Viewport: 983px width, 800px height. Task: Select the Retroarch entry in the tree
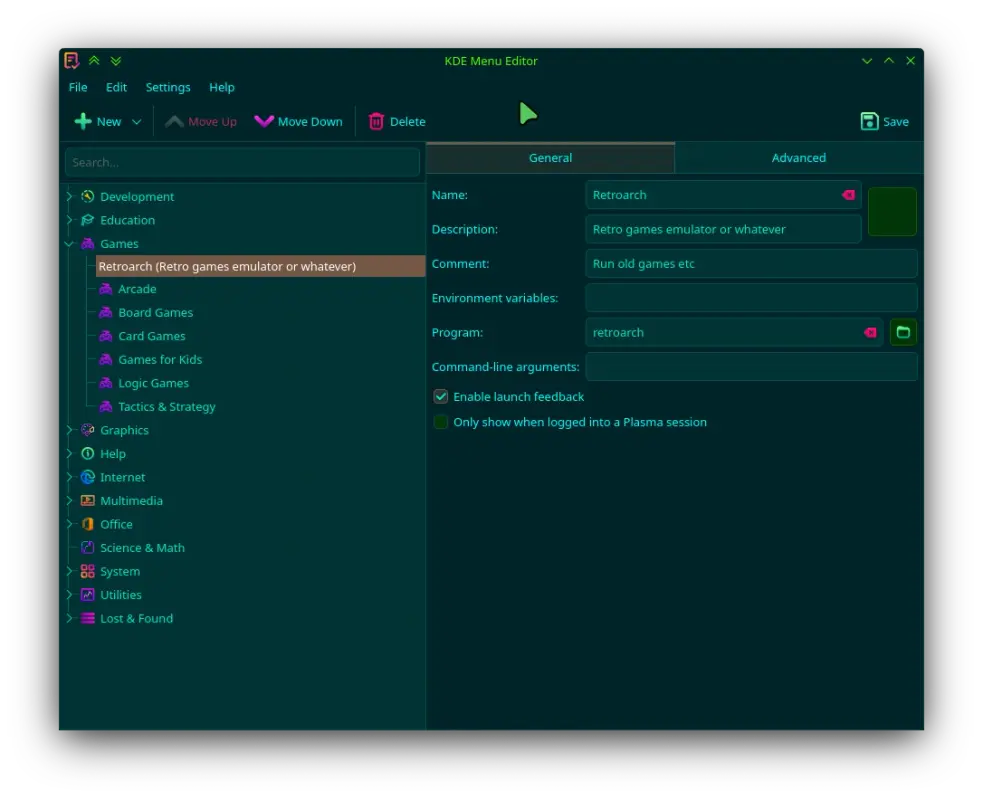tap(260, 266)
